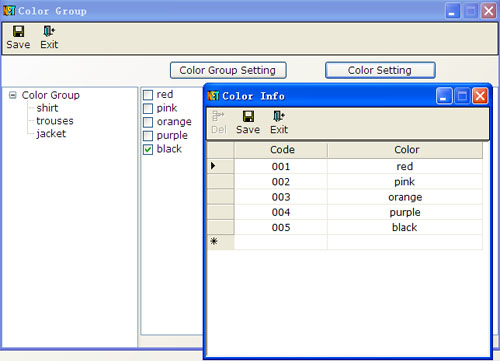Close the Color Info window

click(480, 96)
